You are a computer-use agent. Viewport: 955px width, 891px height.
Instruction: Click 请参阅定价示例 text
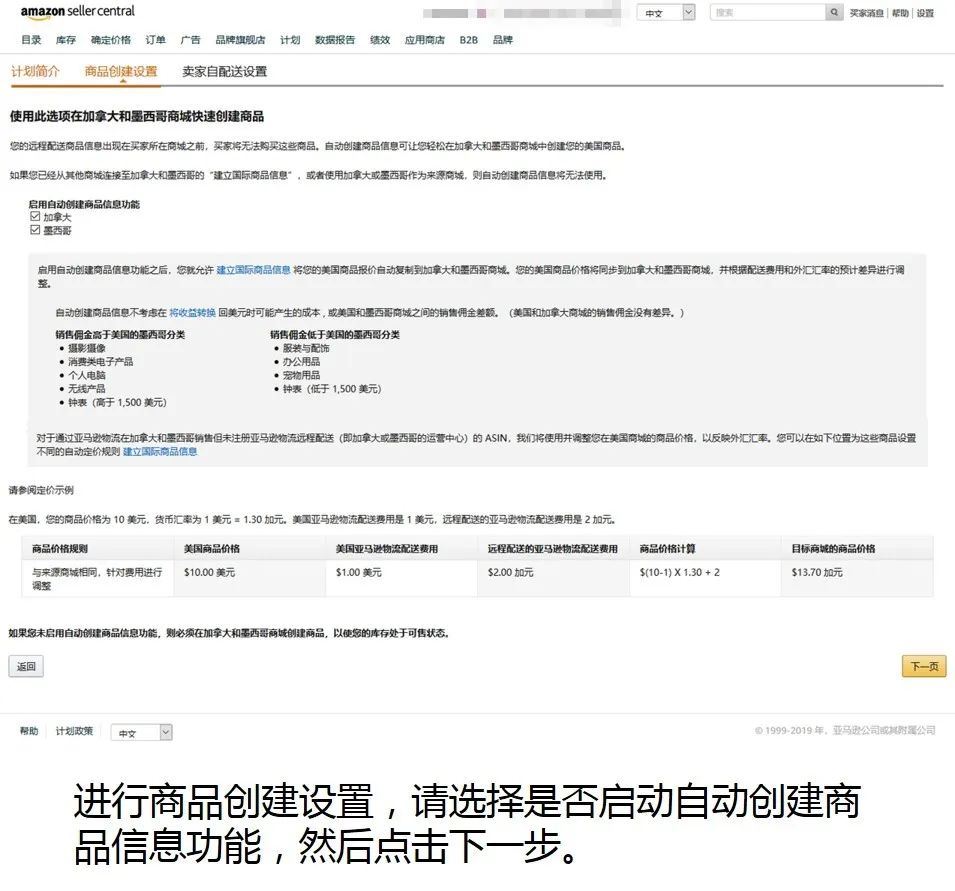pyautogui.click(x=41, y=490)
